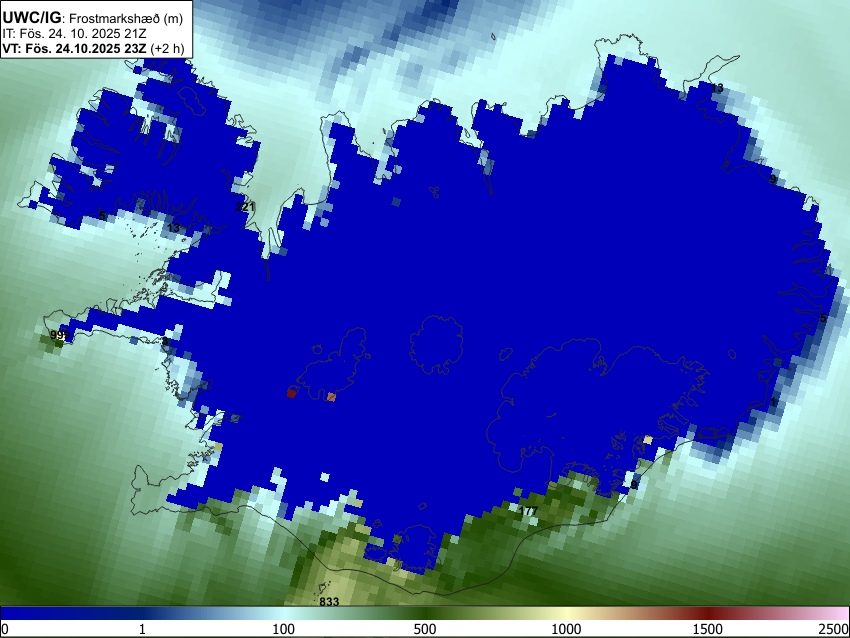Click the 13 value in the western bay islands
850x638 pixels.
tap(173, 228)
